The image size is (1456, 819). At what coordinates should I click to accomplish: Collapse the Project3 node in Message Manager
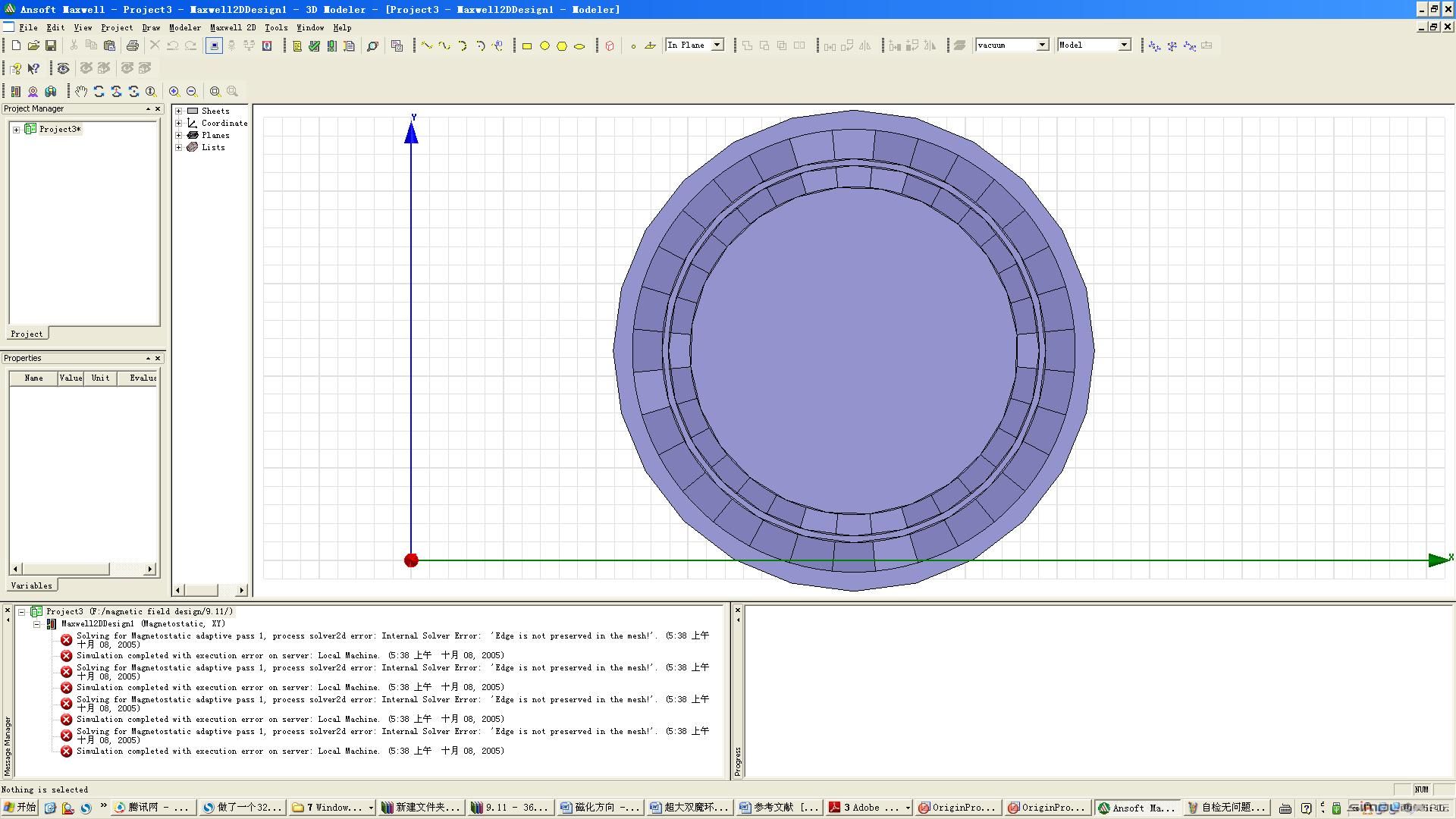tap(22, 611)
